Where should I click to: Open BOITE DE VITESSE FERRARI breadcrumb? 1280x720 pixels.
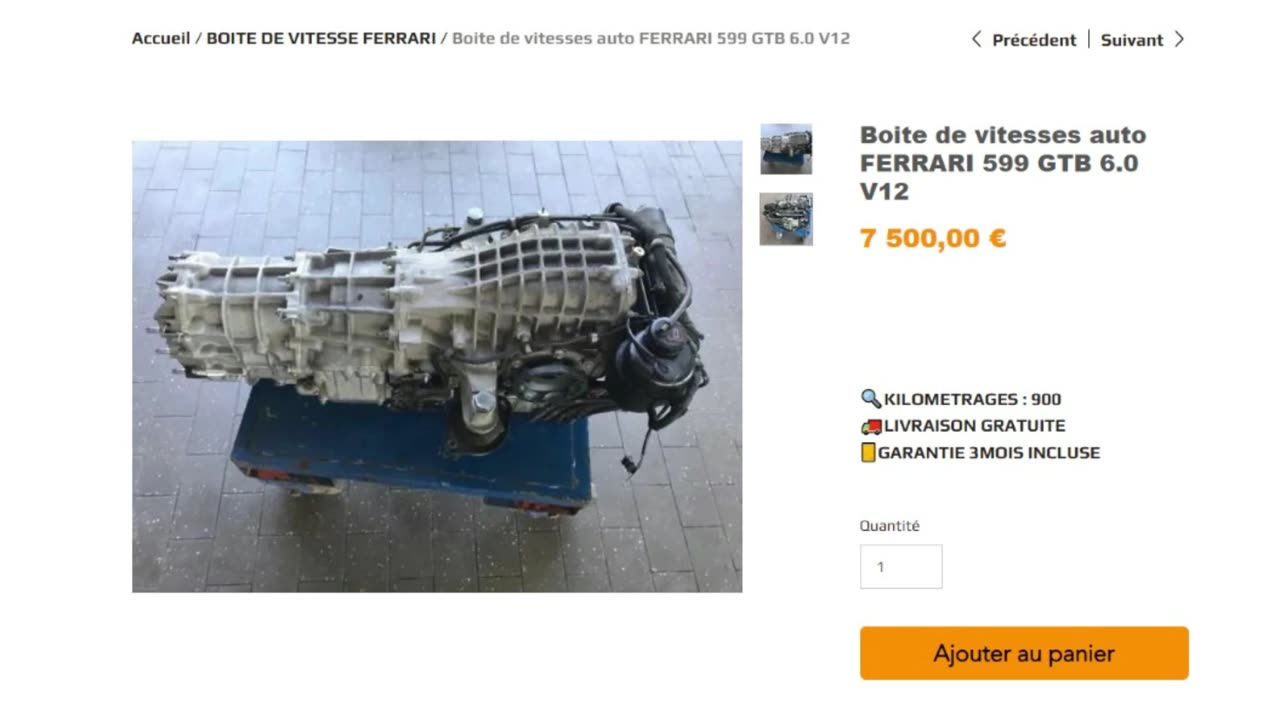[321, 38]
